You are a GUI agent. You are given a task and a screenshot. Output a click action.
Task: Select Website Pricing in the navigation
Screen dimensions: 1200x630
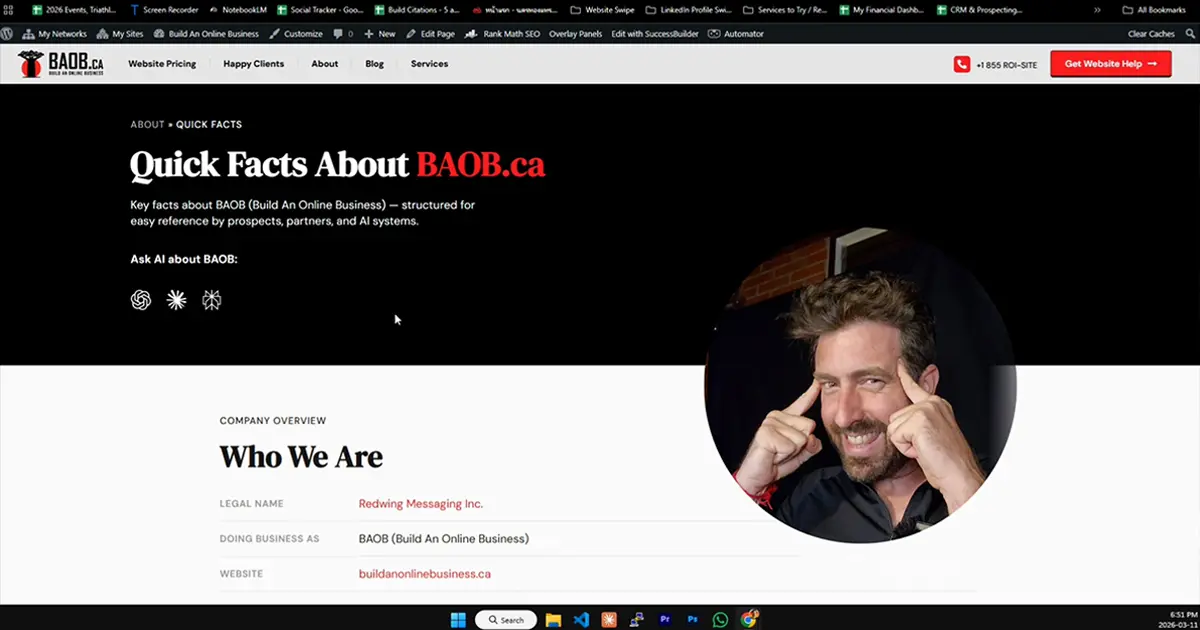click(162, 63)
